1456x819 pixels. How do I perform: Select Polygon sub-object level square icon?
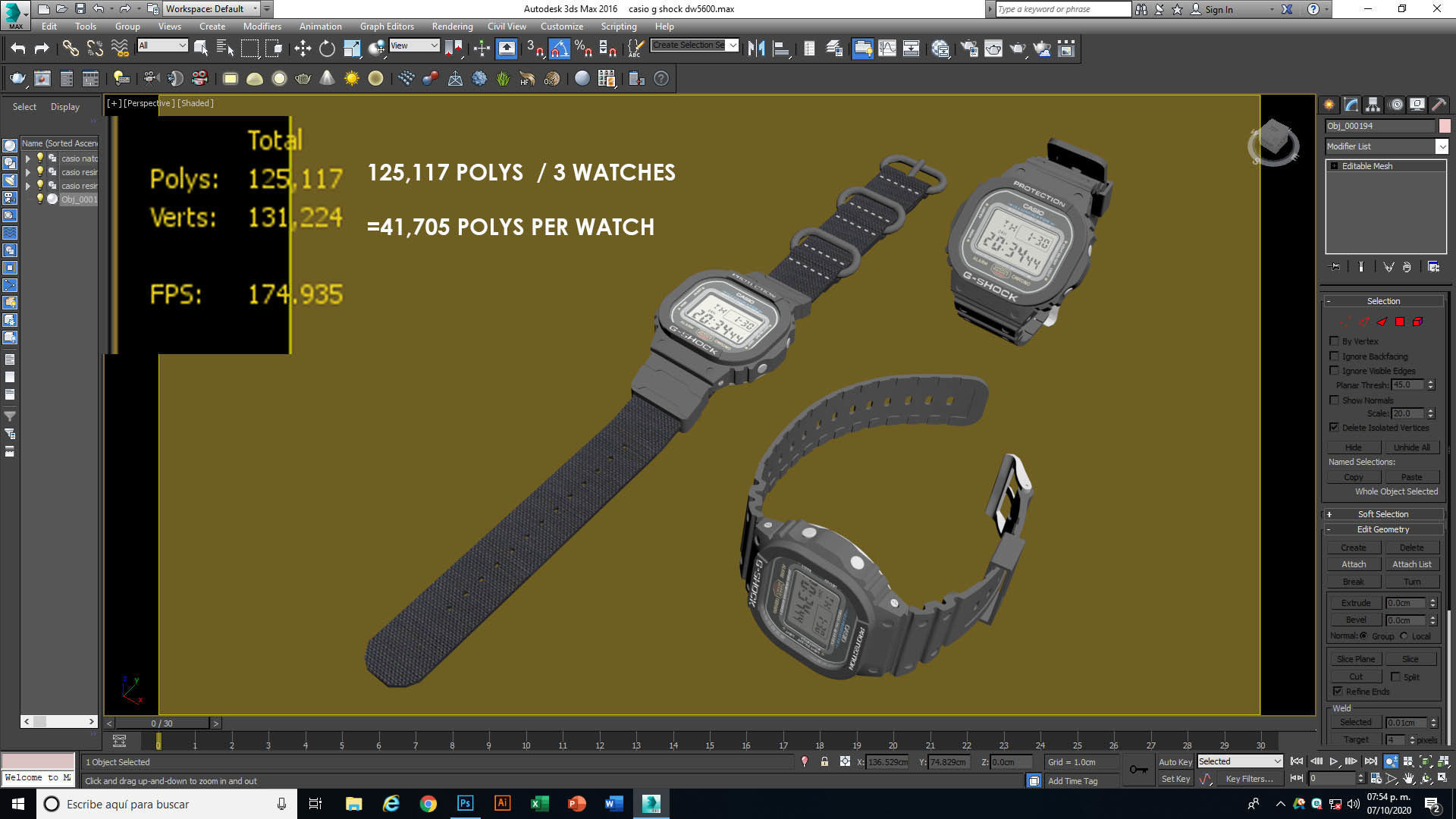coord(1400,322)
